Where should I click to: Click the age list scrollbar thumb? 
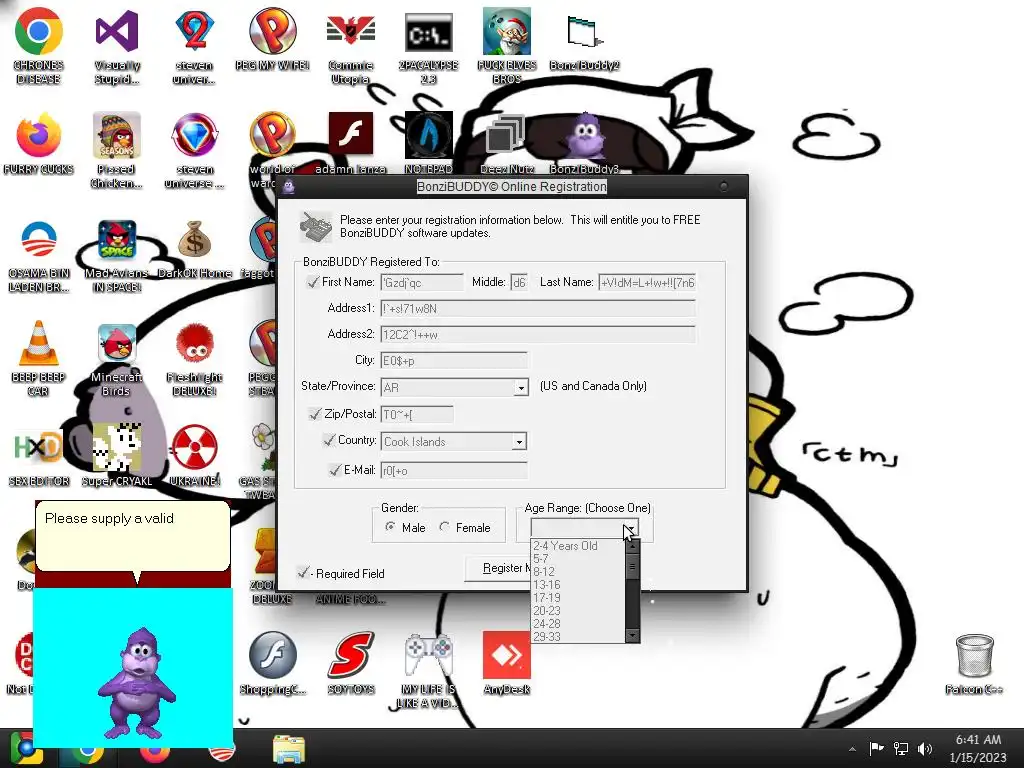632,566
